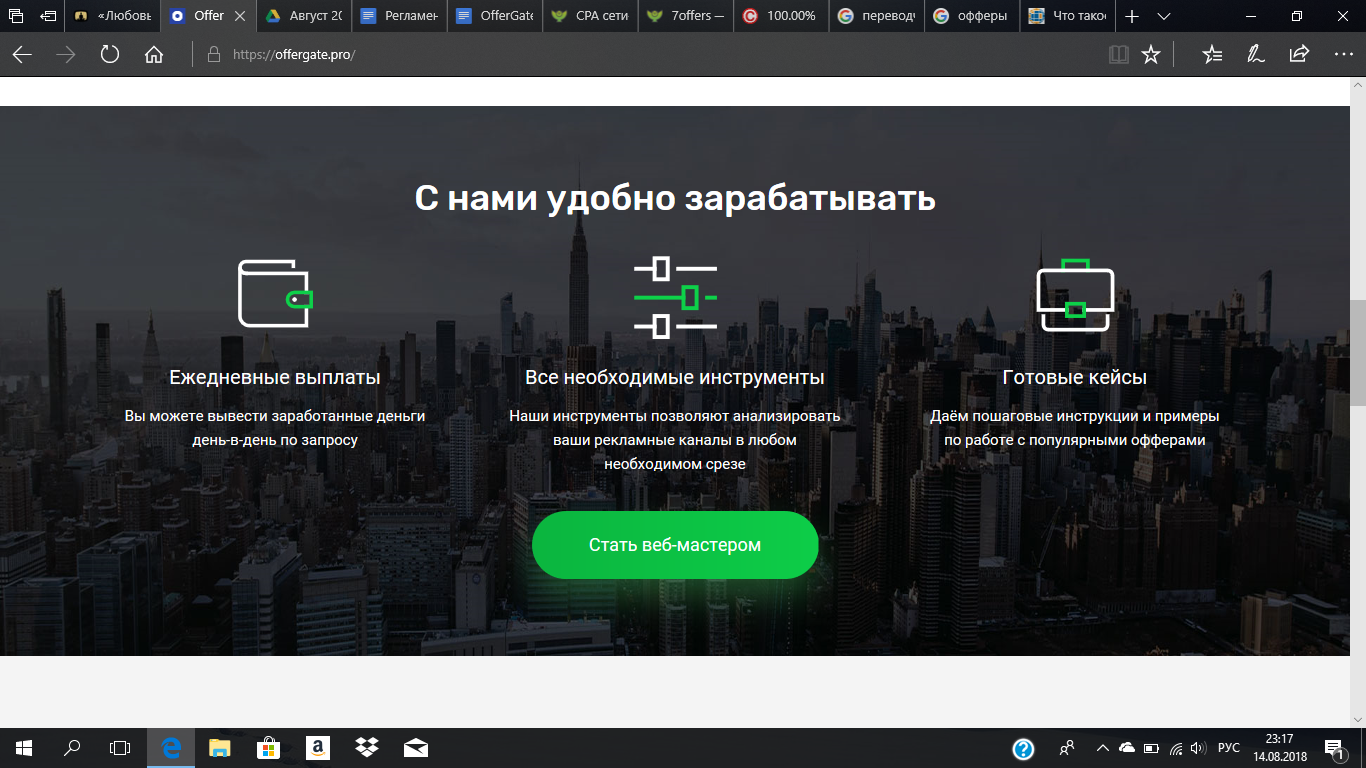Image resolution: width=1366 pixels, height=768 pixels.
Task: Open the Favorites hub
Action: 1211,54
